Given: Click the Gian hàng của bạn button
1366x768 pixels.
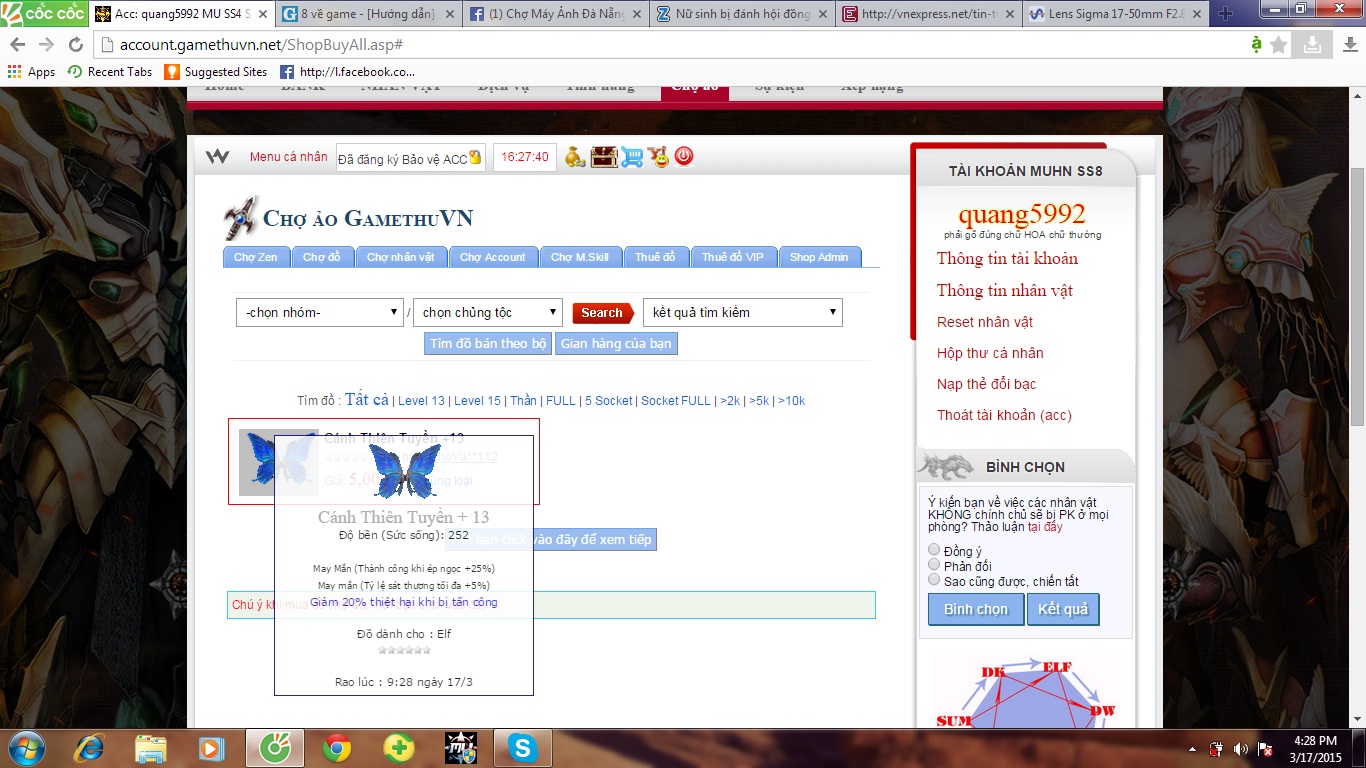Looking at the screenshot, I should [x=616, y=343].
